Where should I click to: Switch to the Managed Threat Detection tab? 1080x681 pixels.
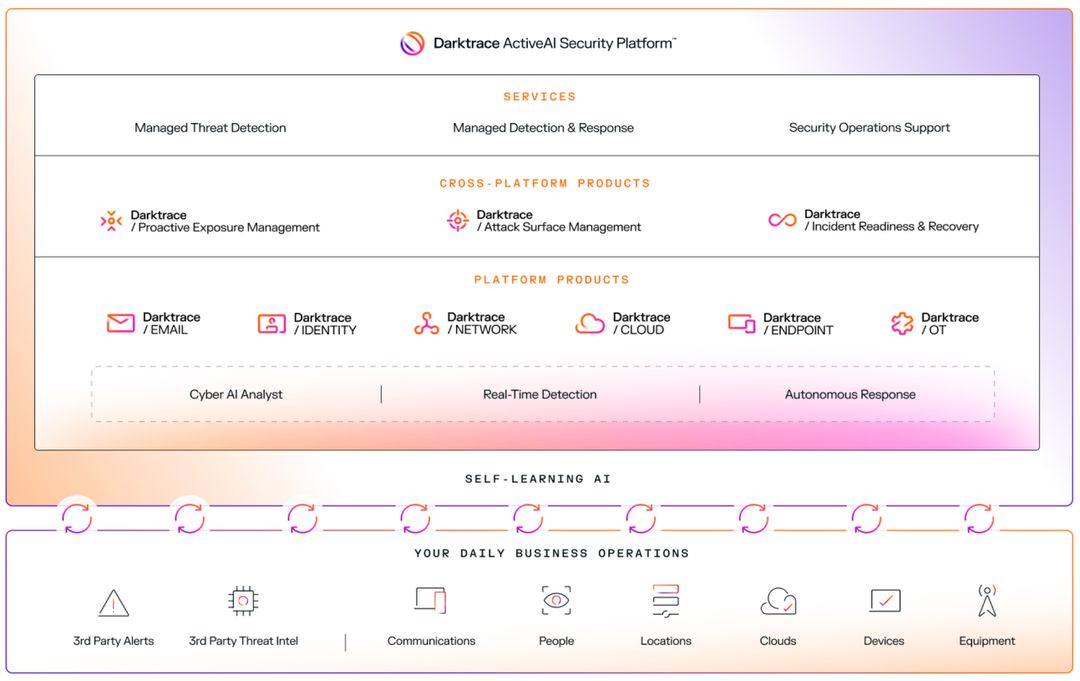pos(210,127)
